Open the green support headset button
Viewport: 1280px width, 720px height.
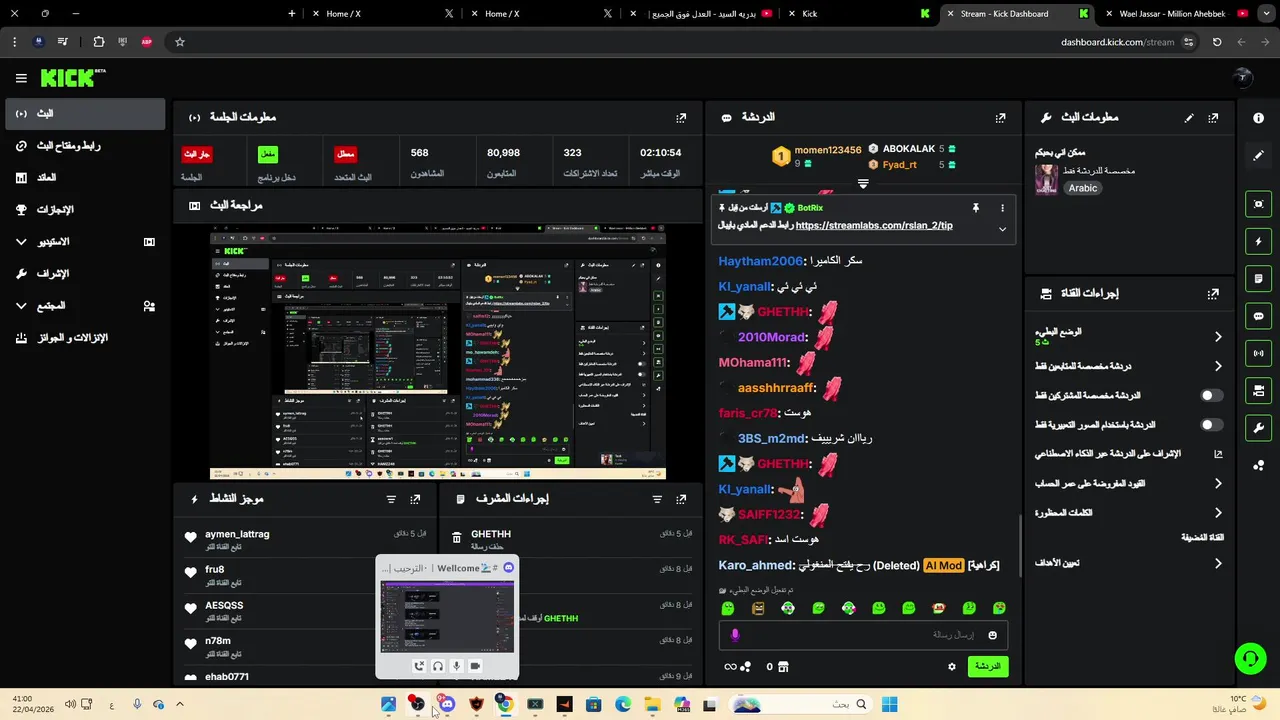(1250, 658)
